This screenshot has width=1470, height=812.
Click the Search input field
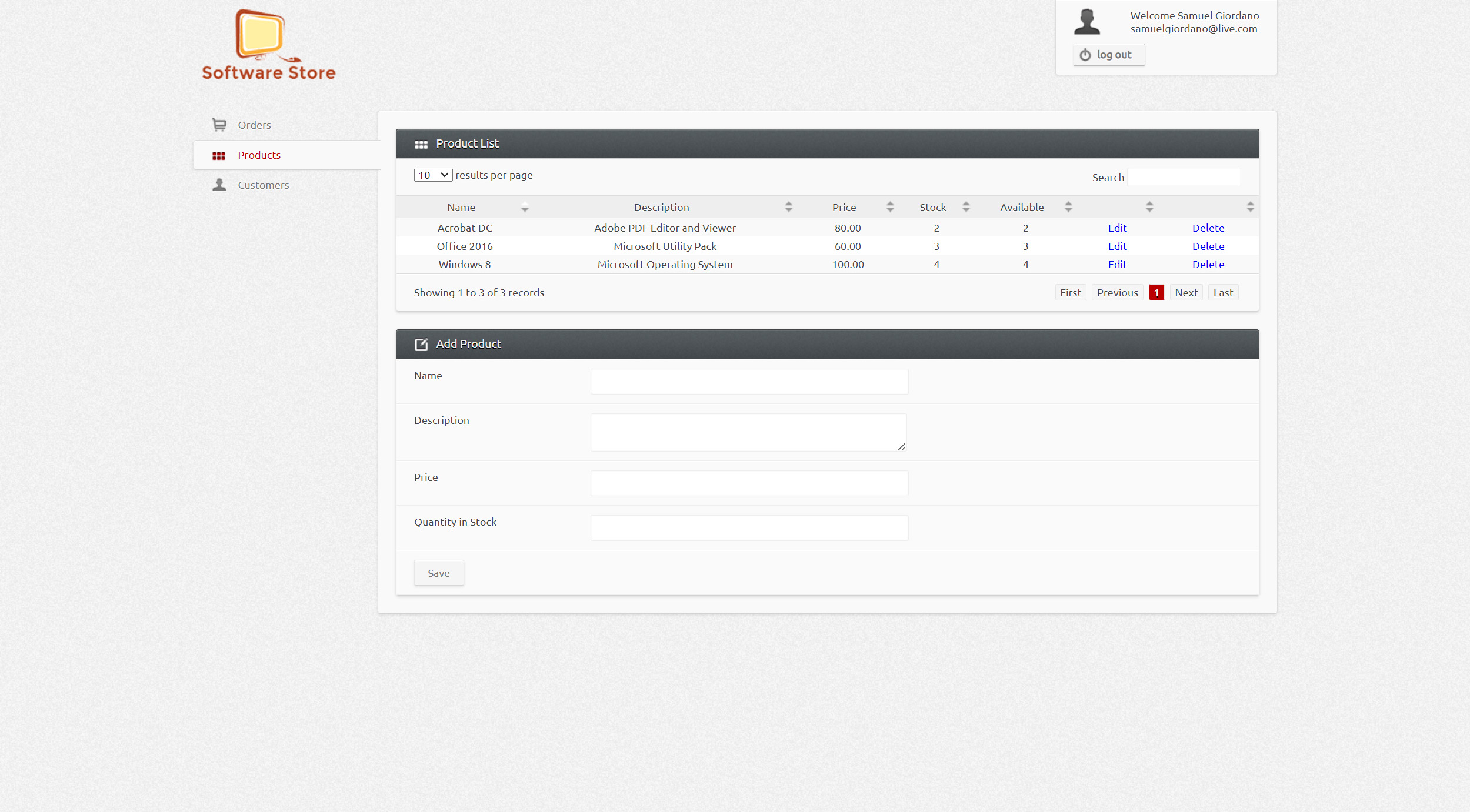(x=1184, y=178)
